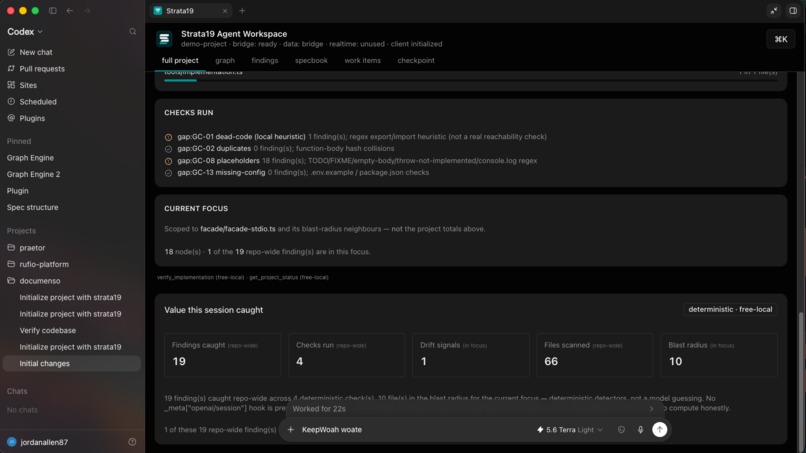Open the 5.6 Terra Light model dropdown
Image resolution: width=806 pixels, height=453 pixels.
click(x=570, y=429)
